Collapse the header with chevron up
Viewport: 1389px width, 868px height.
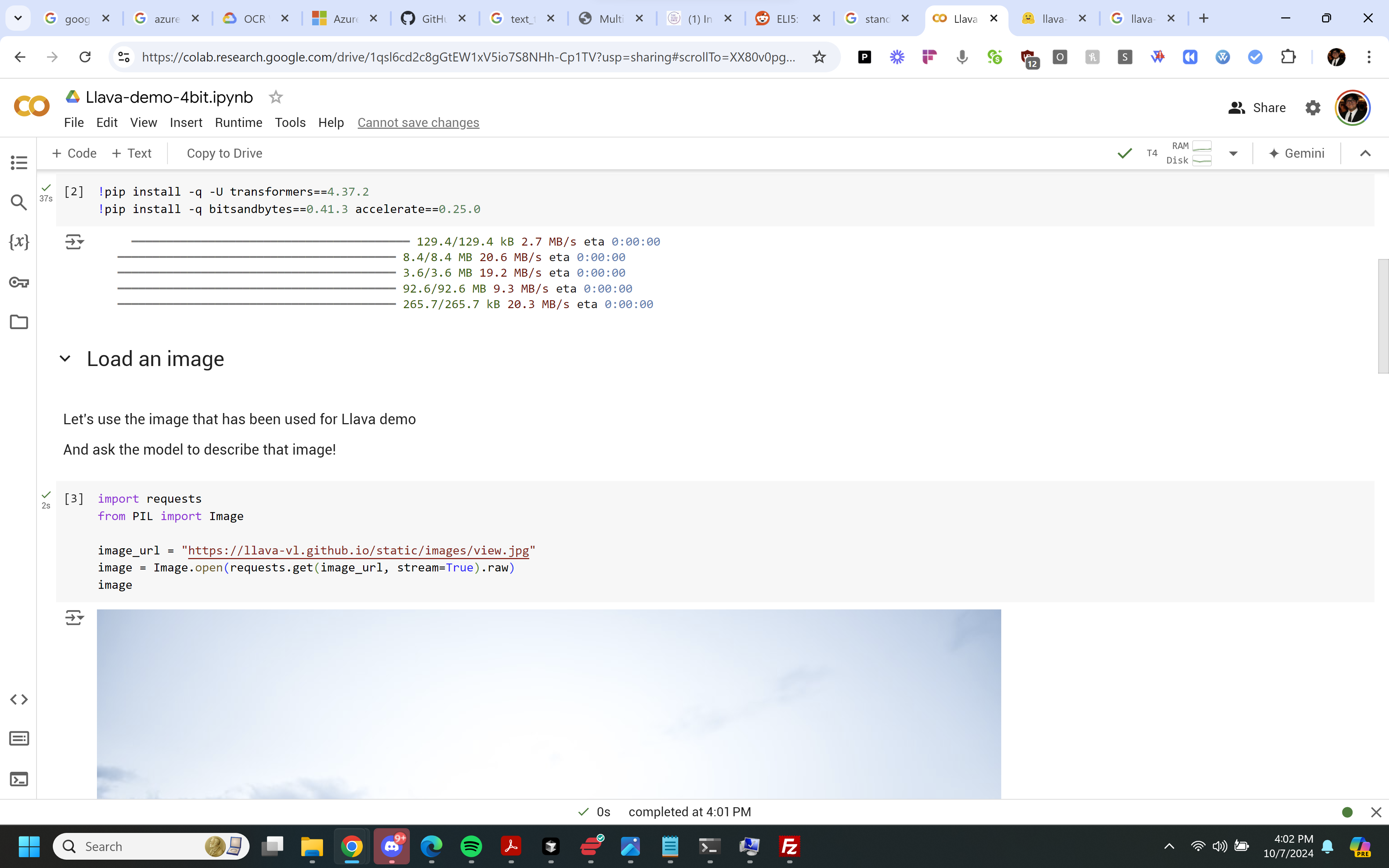[x=1365, y=153]
